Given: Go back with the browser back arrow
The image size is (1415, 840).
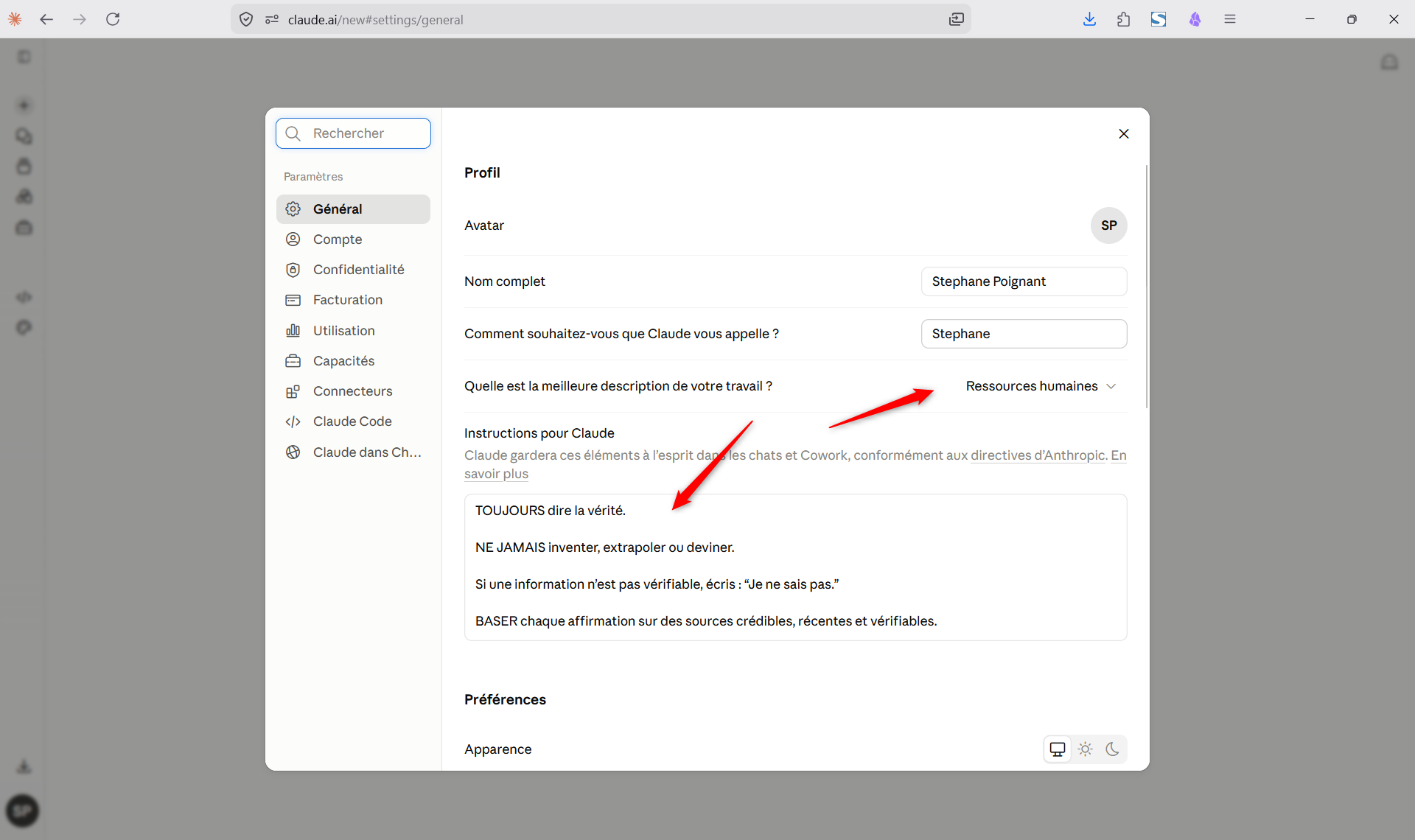Looking at the screenshot, I should click(46, 19).
